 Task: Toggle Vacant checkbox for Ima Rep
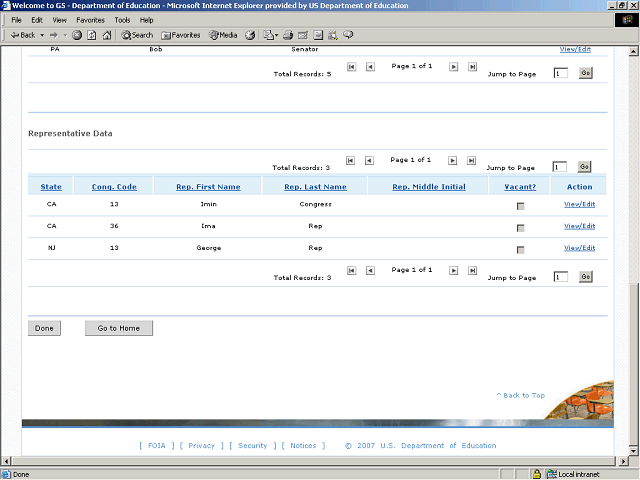[520, 227]
